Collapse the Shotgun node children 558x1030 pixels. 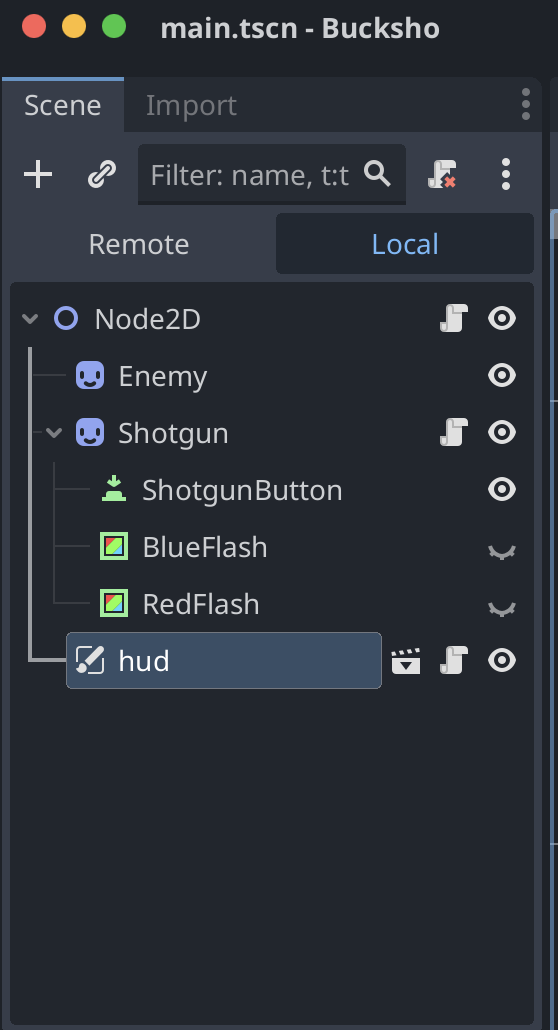coord(54,433)
